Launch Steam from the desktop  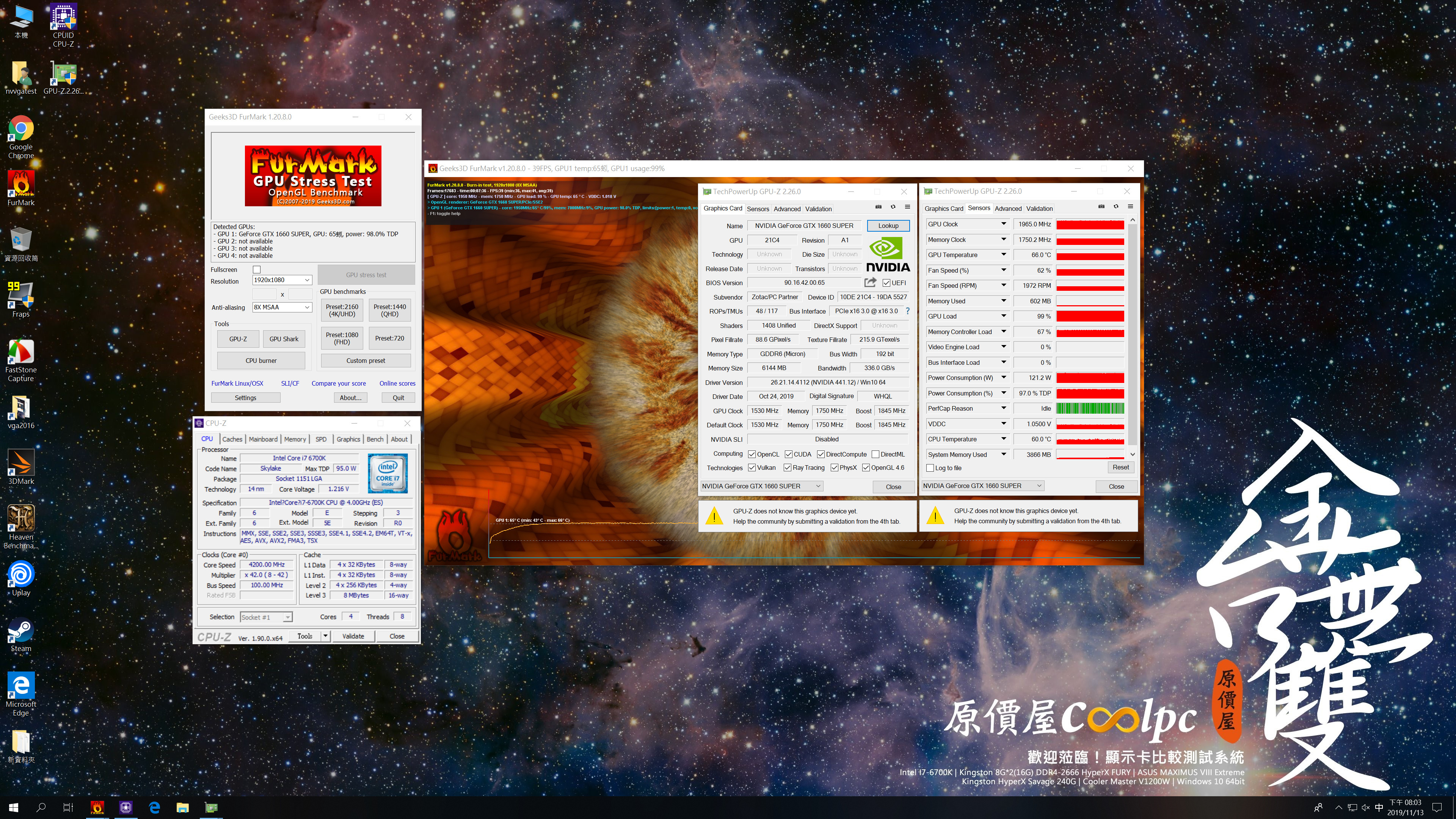coord(21,634)
